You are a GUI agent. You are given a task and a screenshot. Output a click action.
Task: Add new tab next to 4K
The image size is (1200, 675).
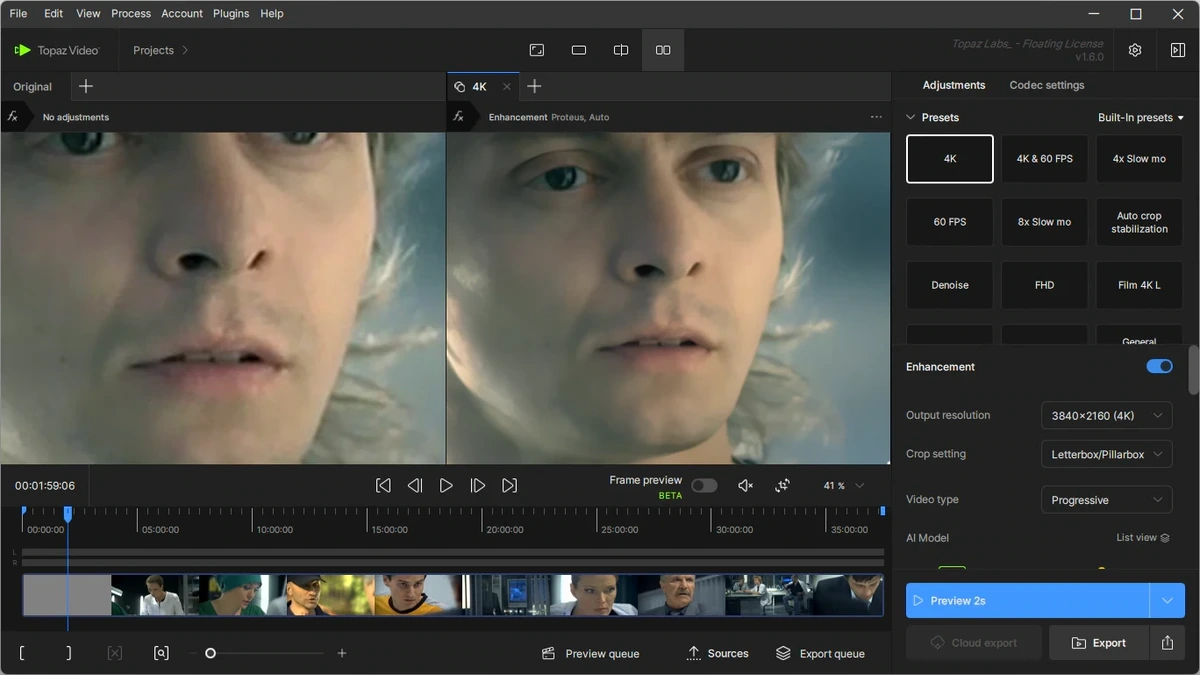click(x=534, y=87)
